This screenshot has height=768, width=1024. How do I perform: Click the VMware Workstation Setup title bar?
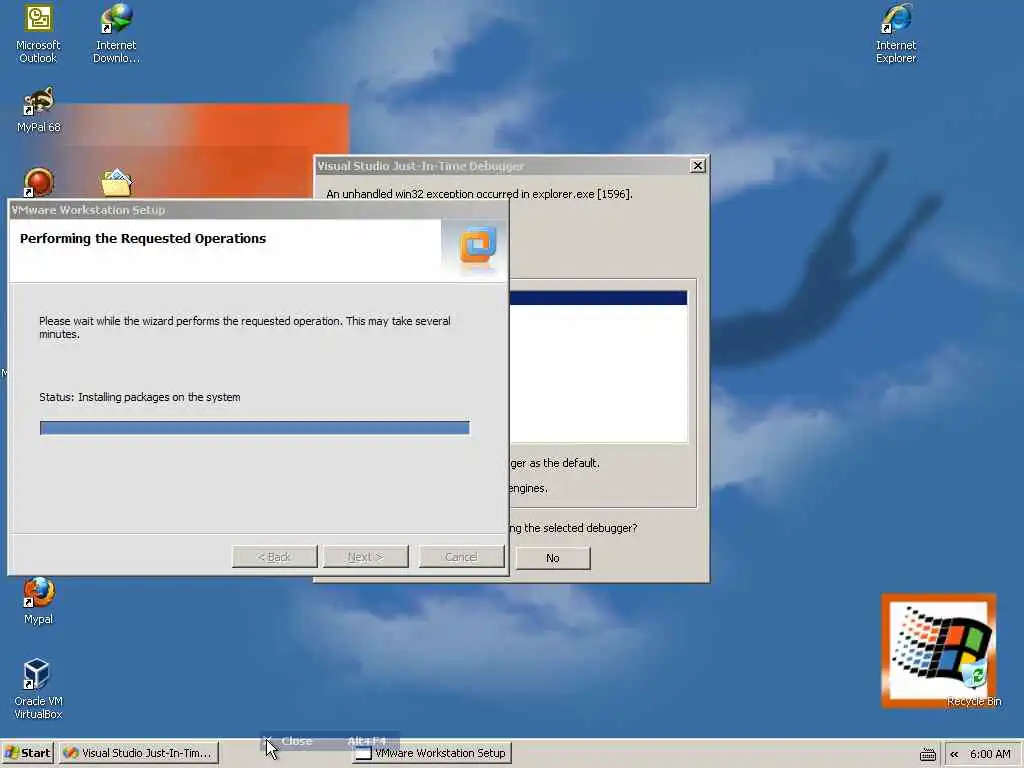[x=258, y=210]
